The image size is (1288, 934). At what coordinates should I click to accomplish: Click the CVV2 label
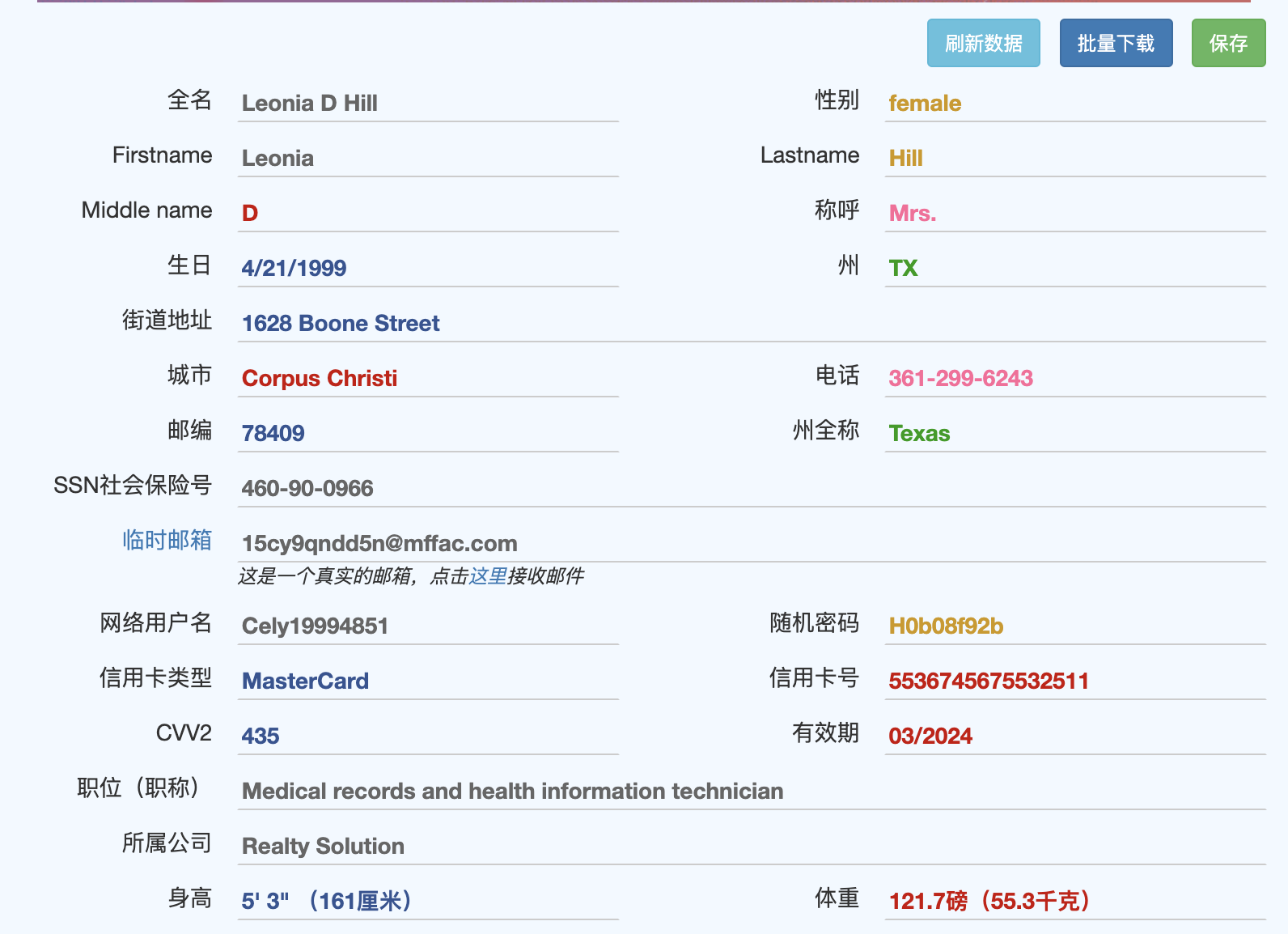pyautogui.click(x=184, y=732)
